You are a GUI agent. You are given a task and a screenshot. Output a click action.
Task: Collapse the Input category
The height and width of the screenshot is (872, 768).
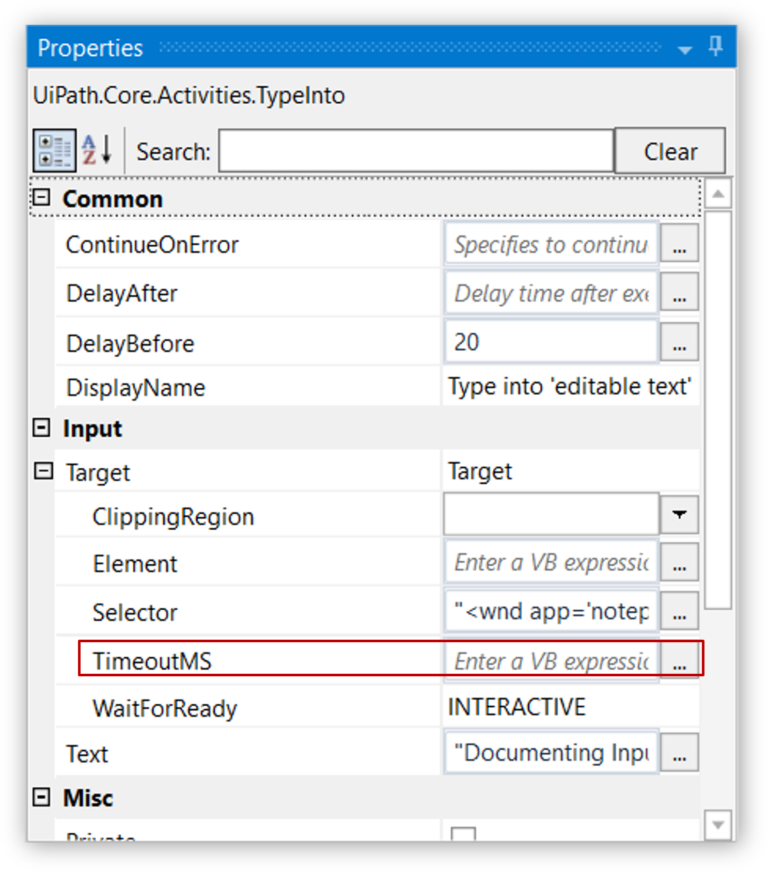click(41, 428)
